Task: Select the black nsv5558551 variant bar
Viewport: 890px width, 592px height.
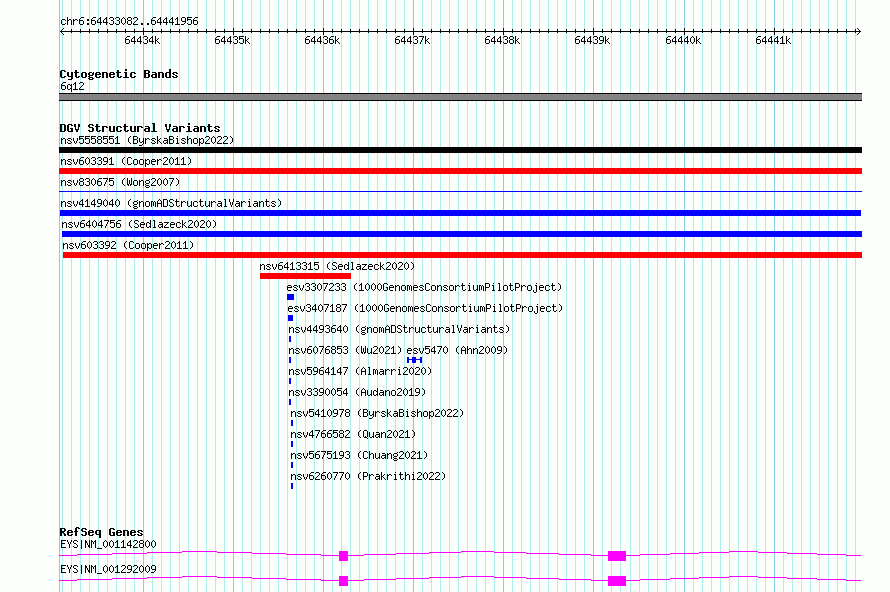Action: point(460,150)
